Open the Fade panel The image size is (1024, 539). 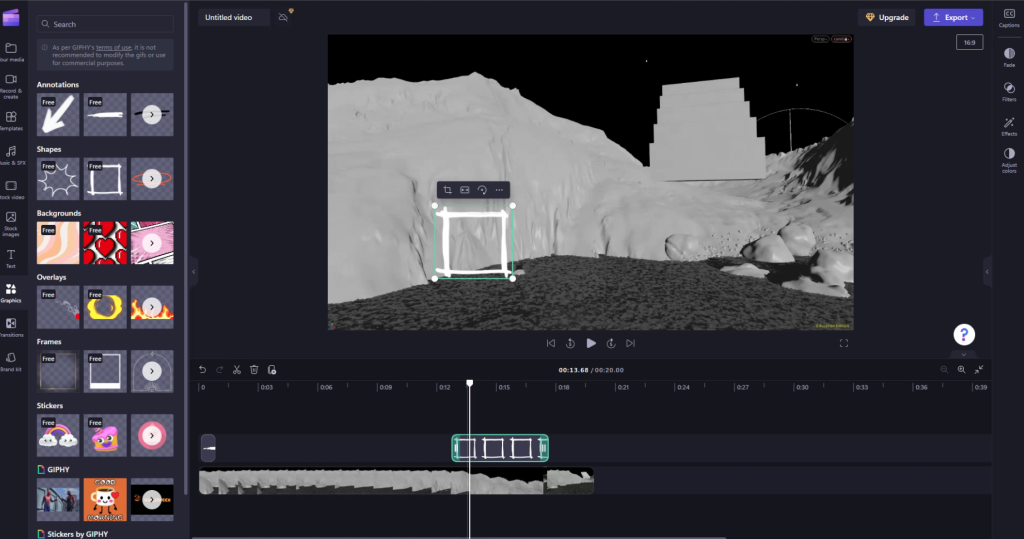[x=1009, y=57]
